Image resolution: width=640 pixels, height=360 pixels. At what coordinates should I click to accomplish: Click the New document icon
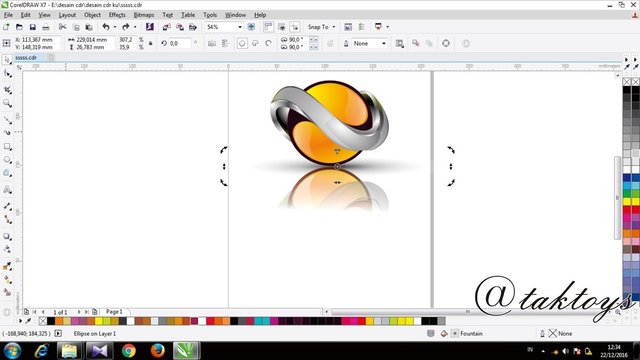click(6, 27)
